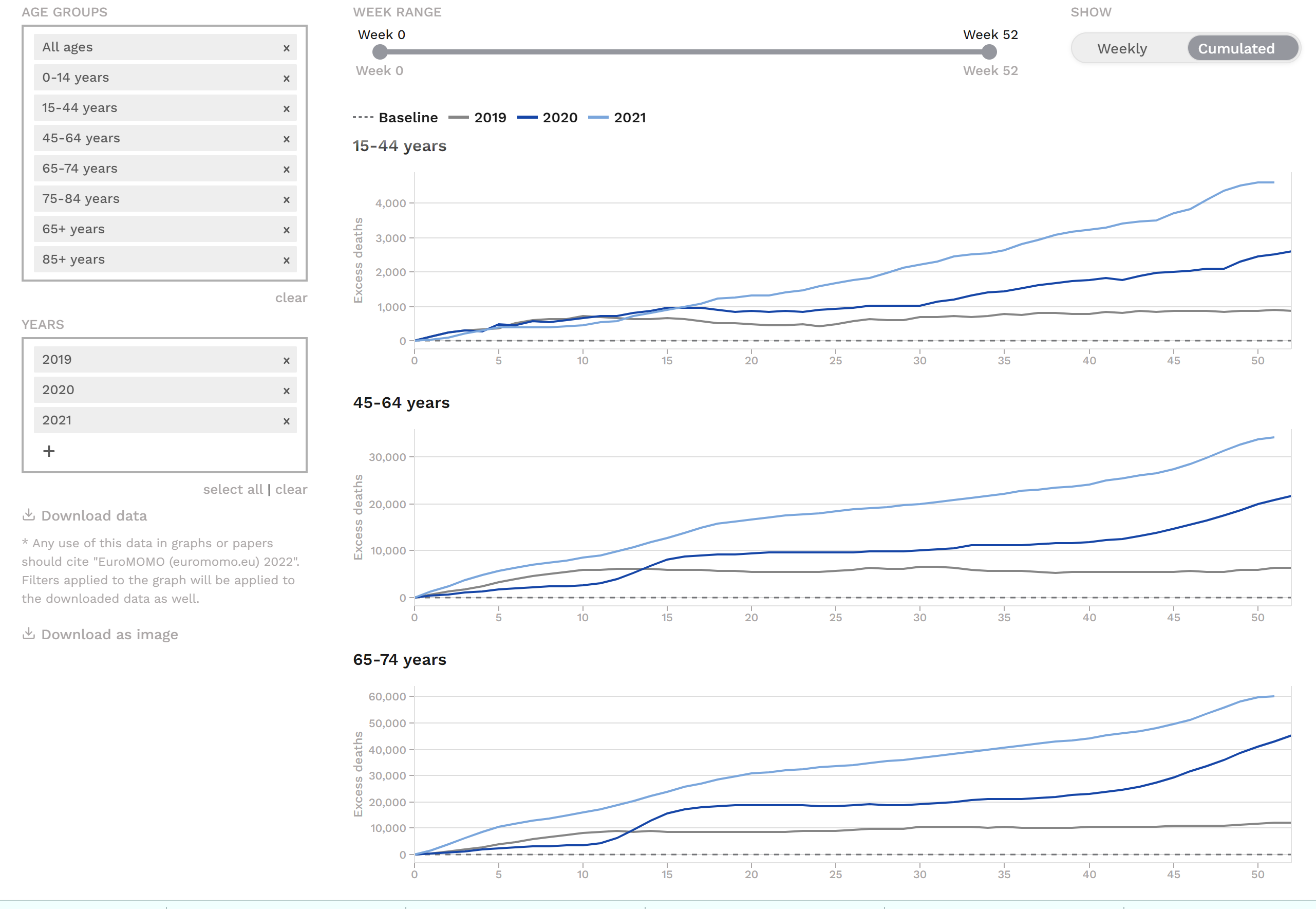Remove the 15-44 years filter tag
The width and height of the screenshot is (1316, 909).
(x=286, y=108)
